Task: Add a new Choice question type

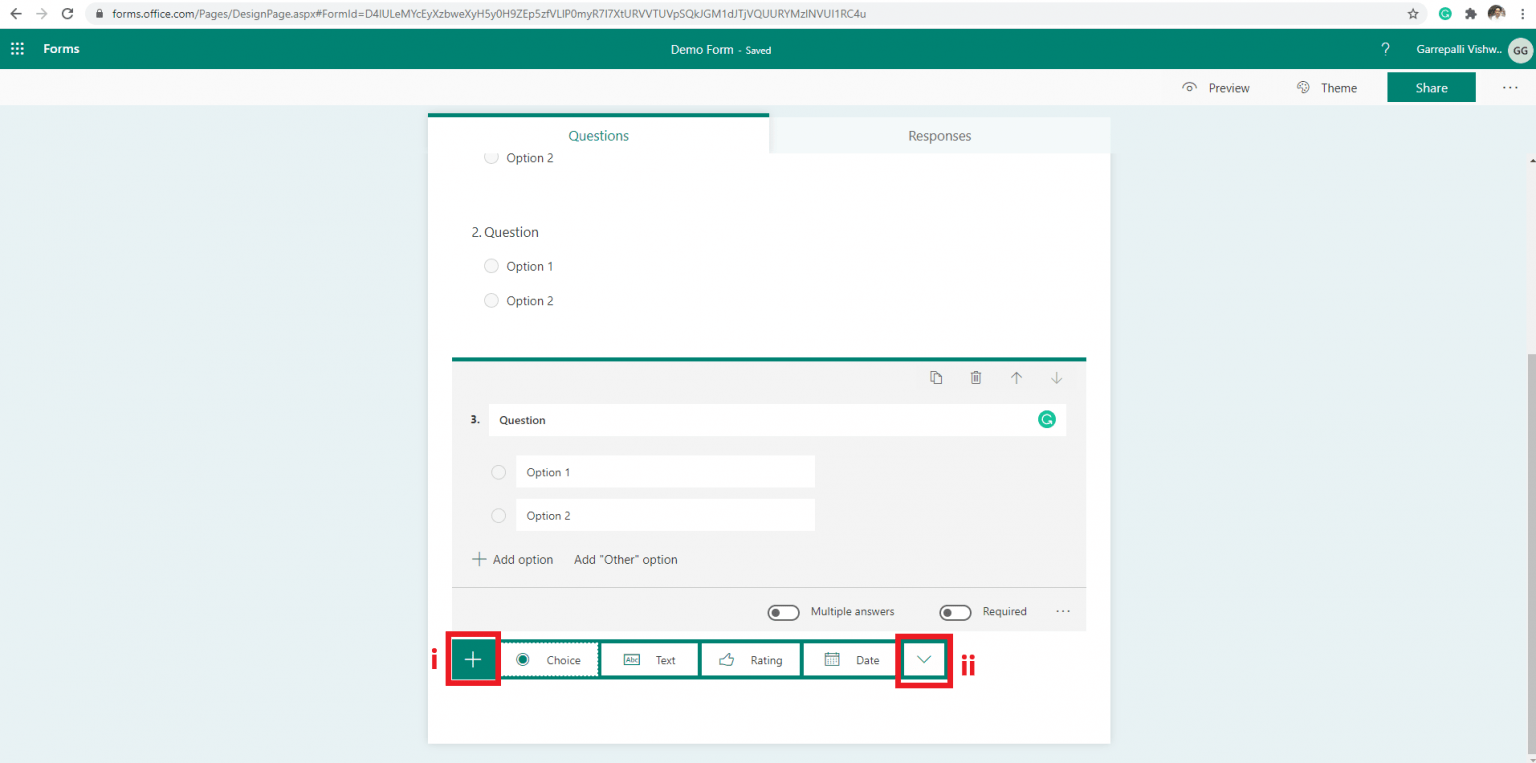Action: pyautogui.click(x=549, y=659)
